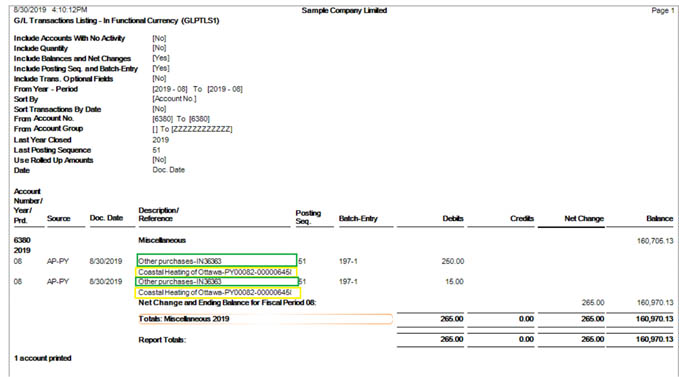Image resolution: width=679 pixels, height=377 pixels.
Task: Select the Doc. Date column header
Action: [107, 218]
